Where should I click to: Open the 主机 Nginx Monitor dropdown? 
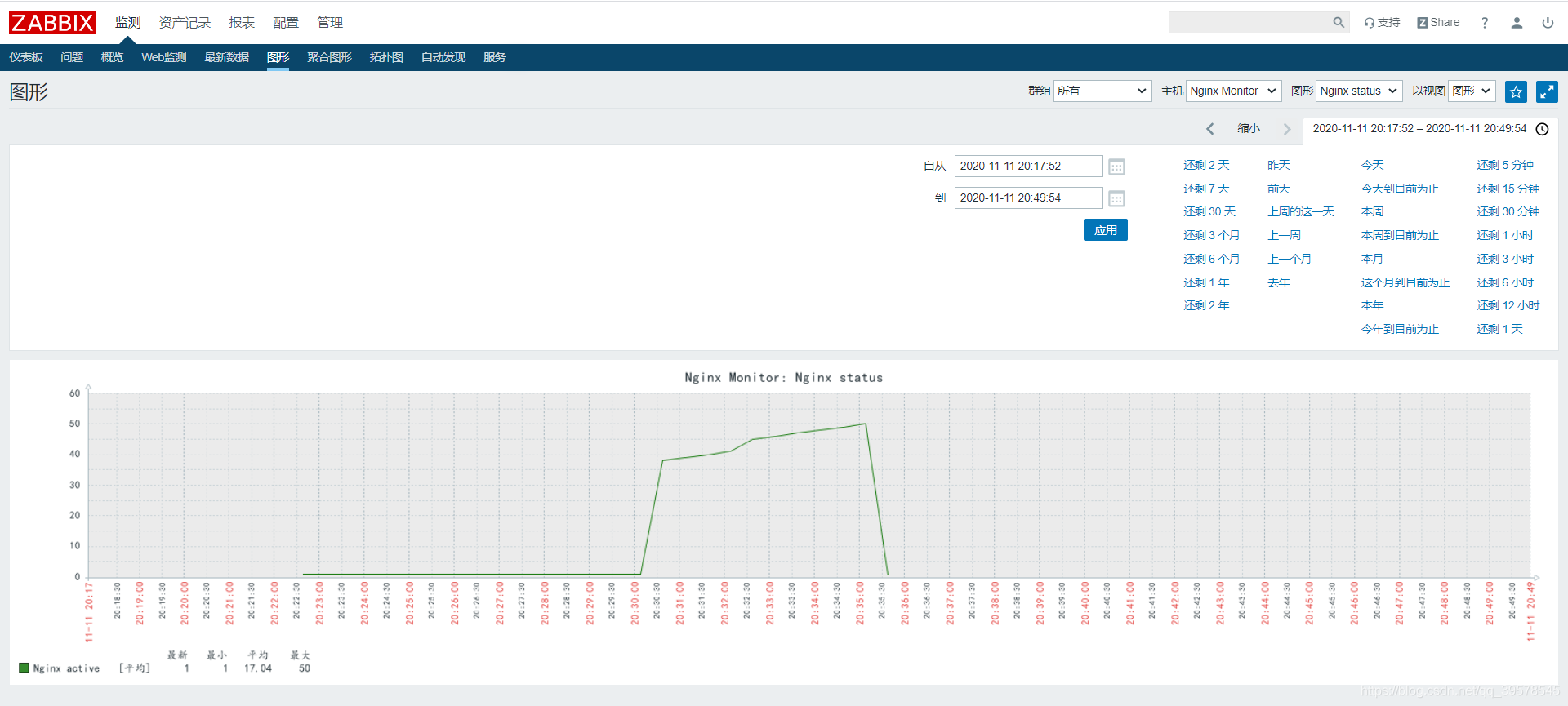pyautogui.click(x=1233, y=91)
